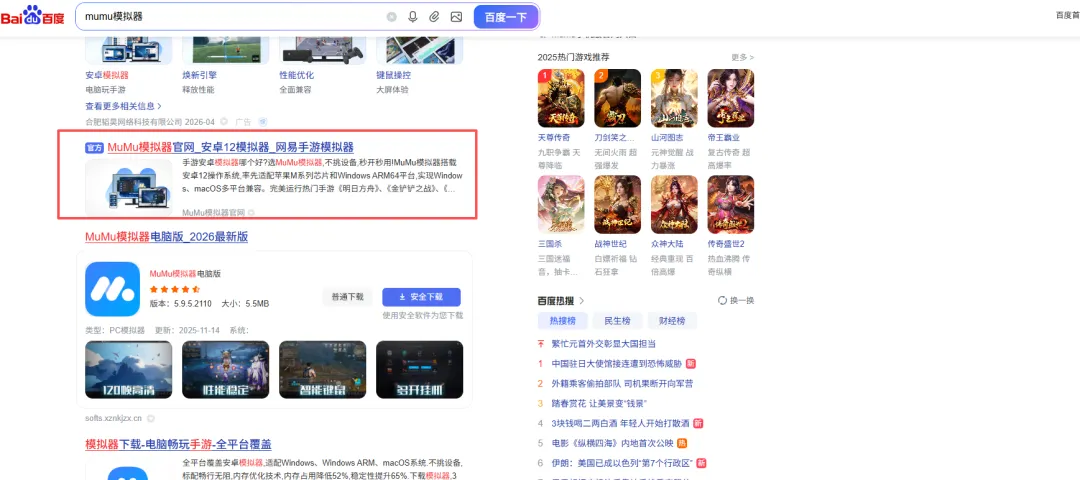Click the orange star rating

click(175, 289)
